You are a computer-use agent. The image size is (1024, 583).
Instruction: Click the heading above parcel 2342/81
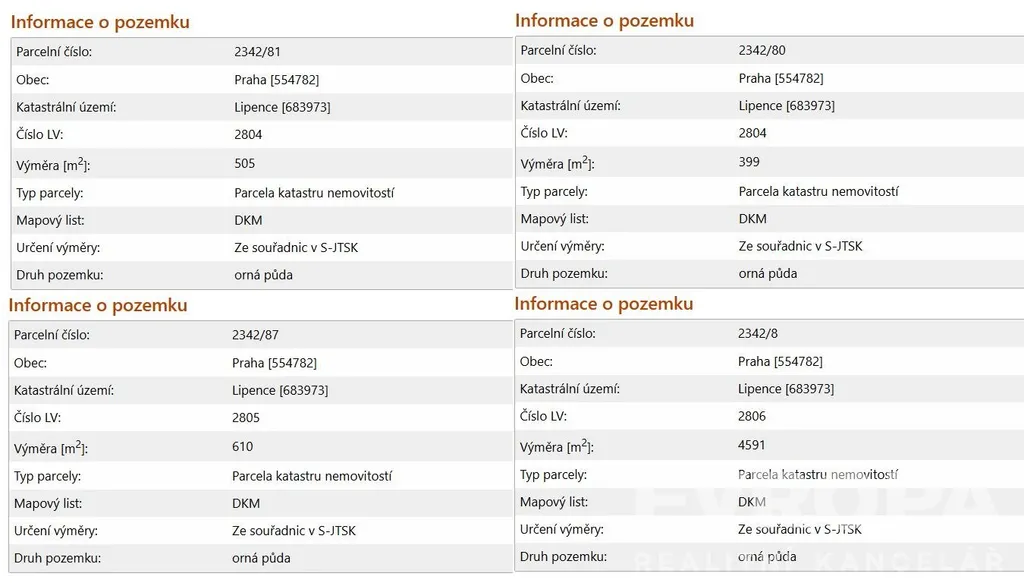coord(100,22)
